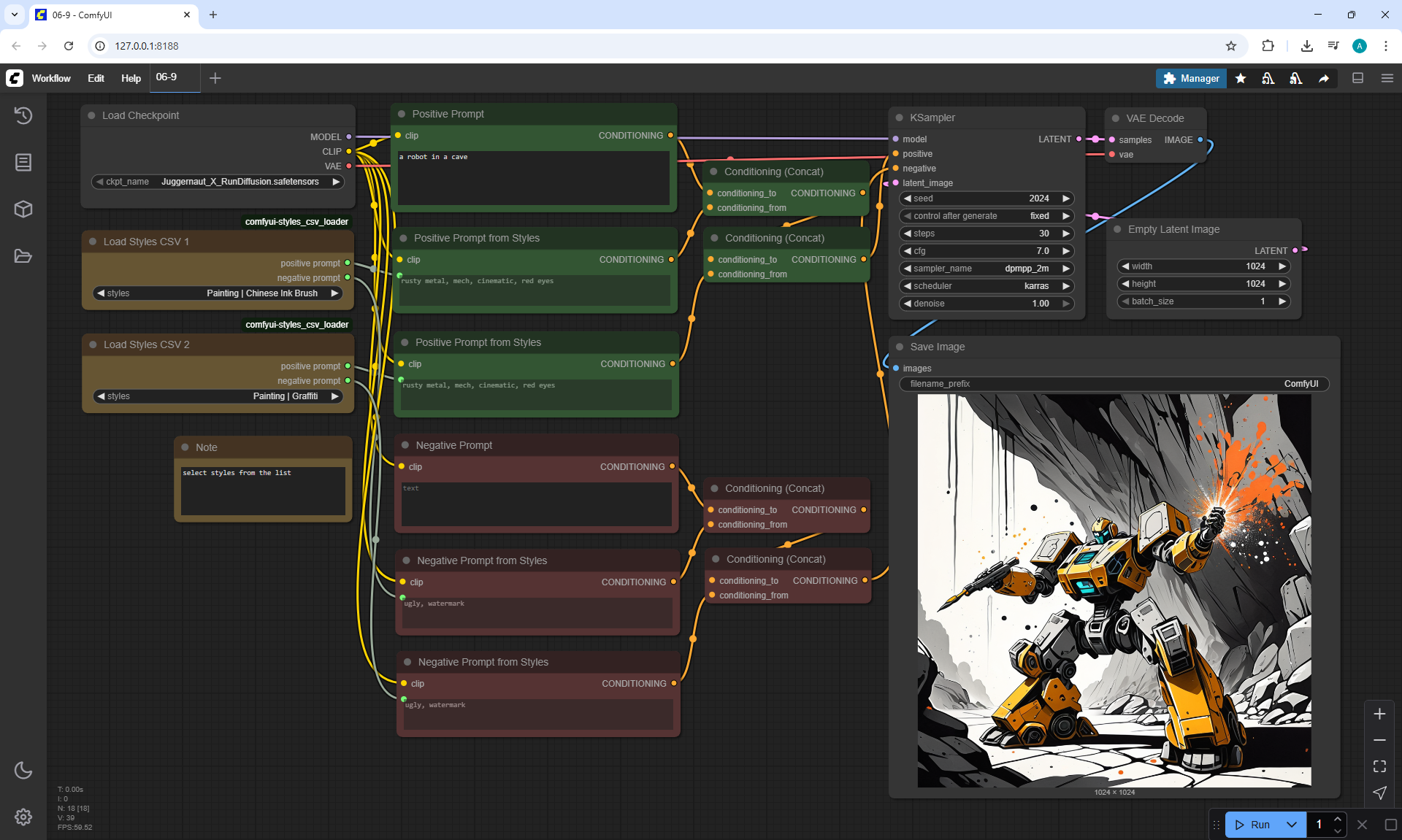This screenshot has height=840, width=1402.
Task: Click the star icon beside Manager
Action: (x=1241, y=78)
